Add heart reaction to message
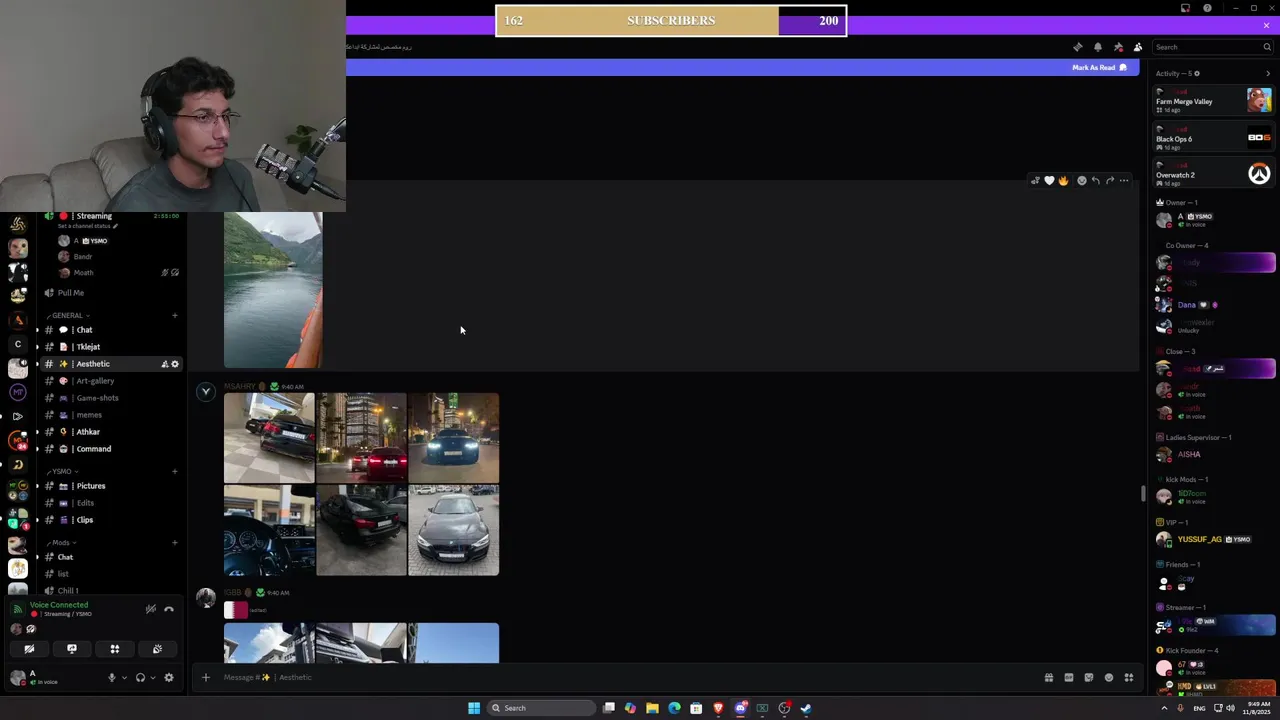Image resolution: width=1280 pixels, height=720 pixels. [1049, 181]
